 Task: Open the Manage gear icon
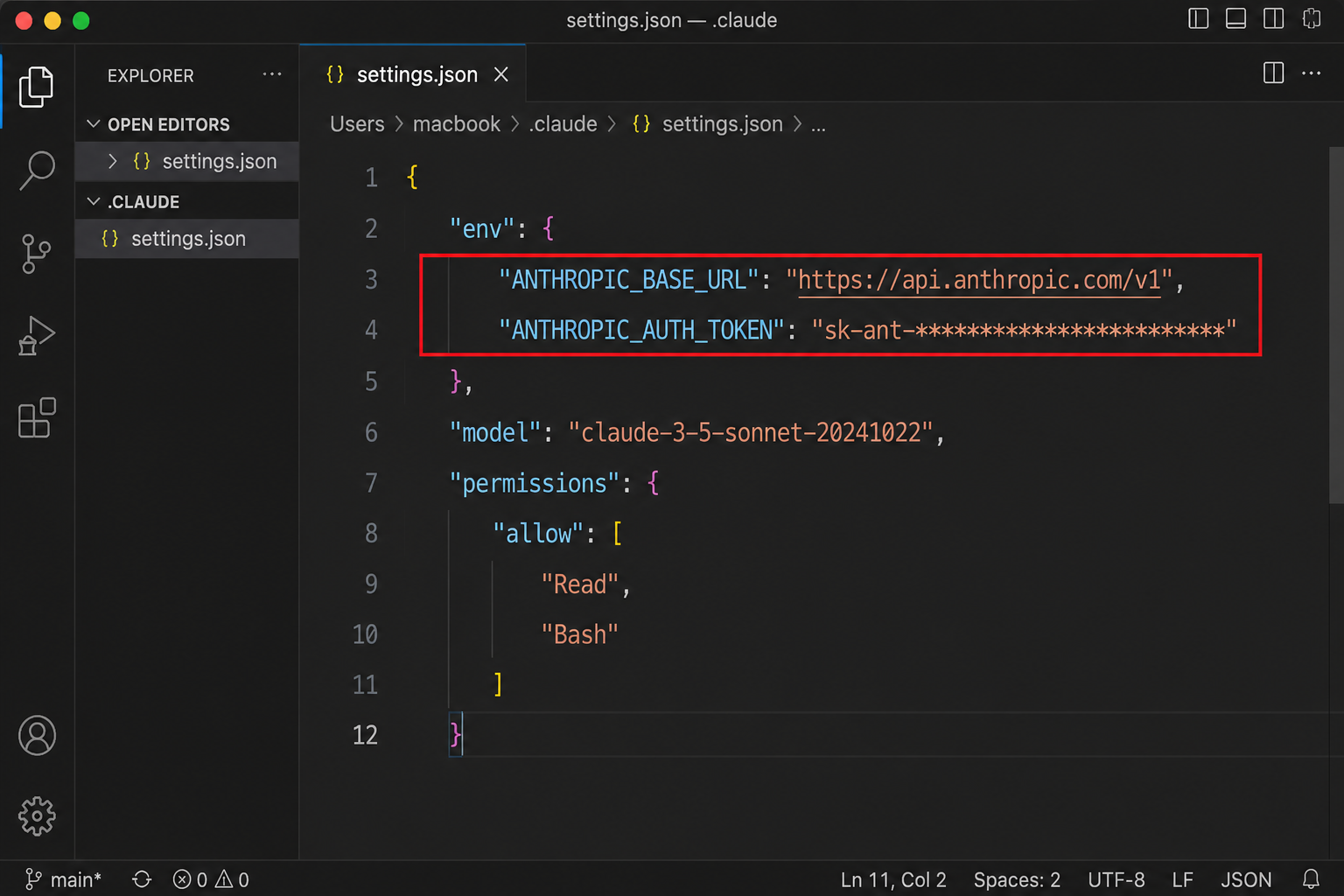point(37,816)
